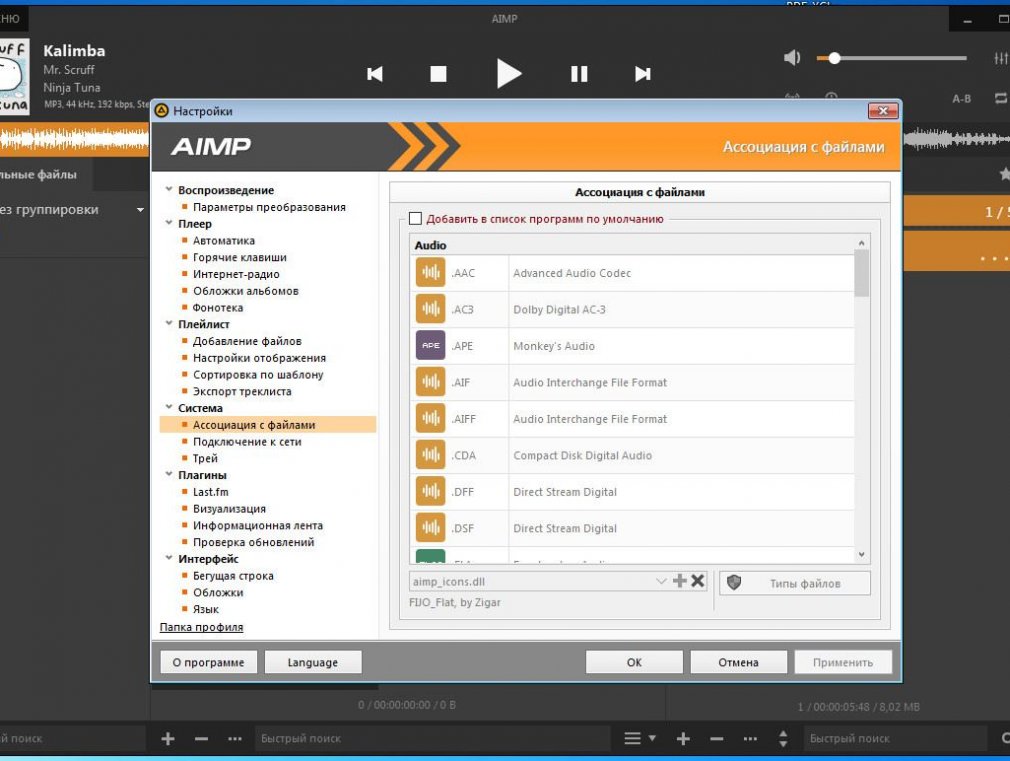Open Информационная лента settings
1010x761 pixels.
click(x=258, y=525)
